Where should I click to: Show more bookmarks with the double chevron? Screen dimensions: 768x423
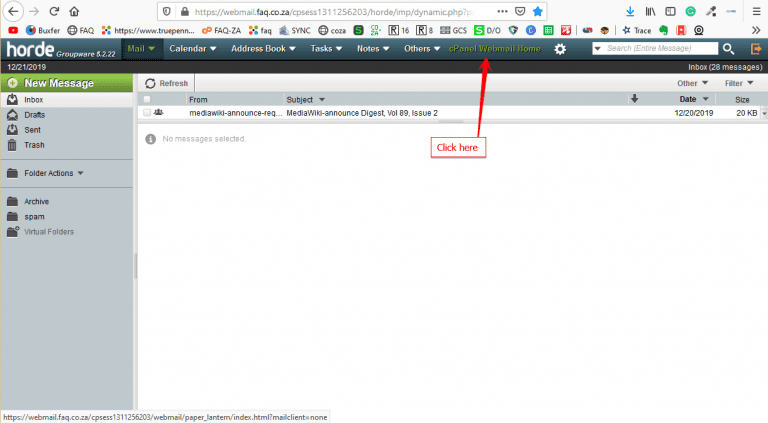[x=756, y=30]
